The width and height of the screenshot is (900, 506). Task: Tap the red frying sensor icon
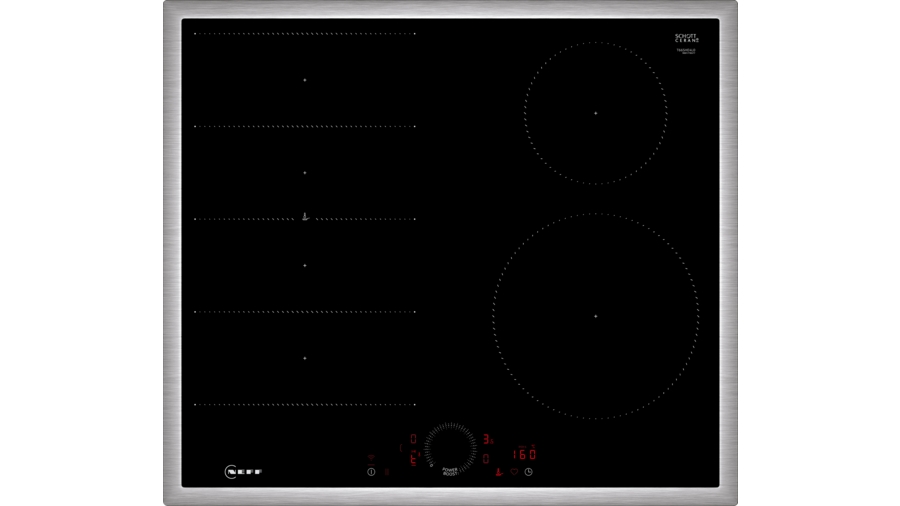[498, 471]
